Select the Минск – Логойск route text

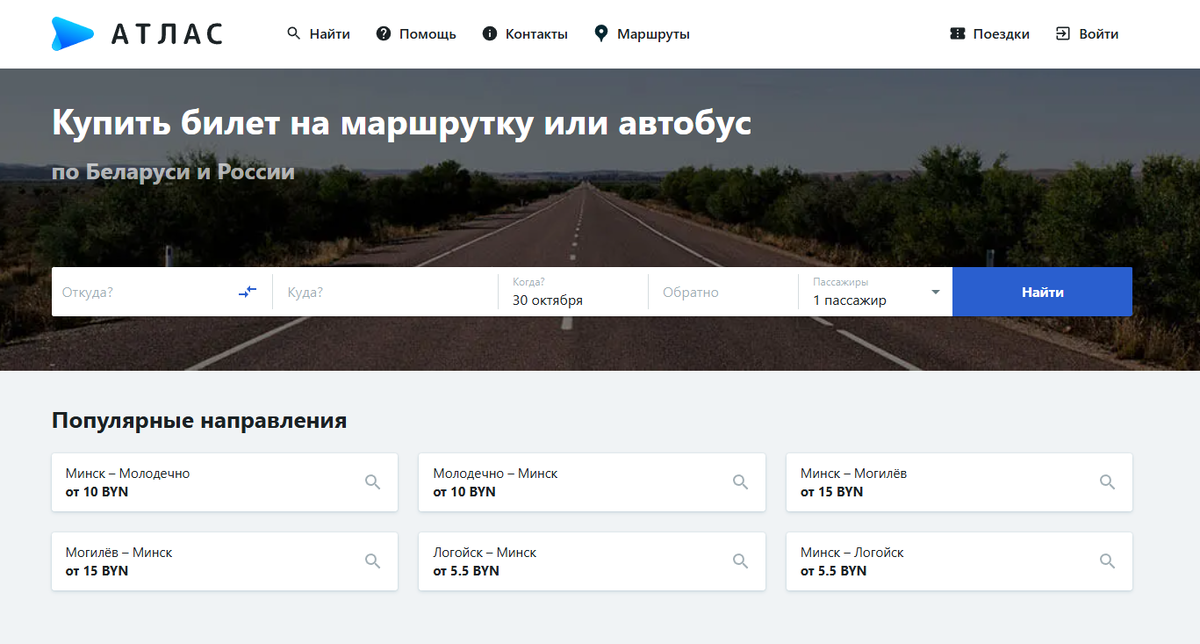pyautogui.click(x=852, y=552)
